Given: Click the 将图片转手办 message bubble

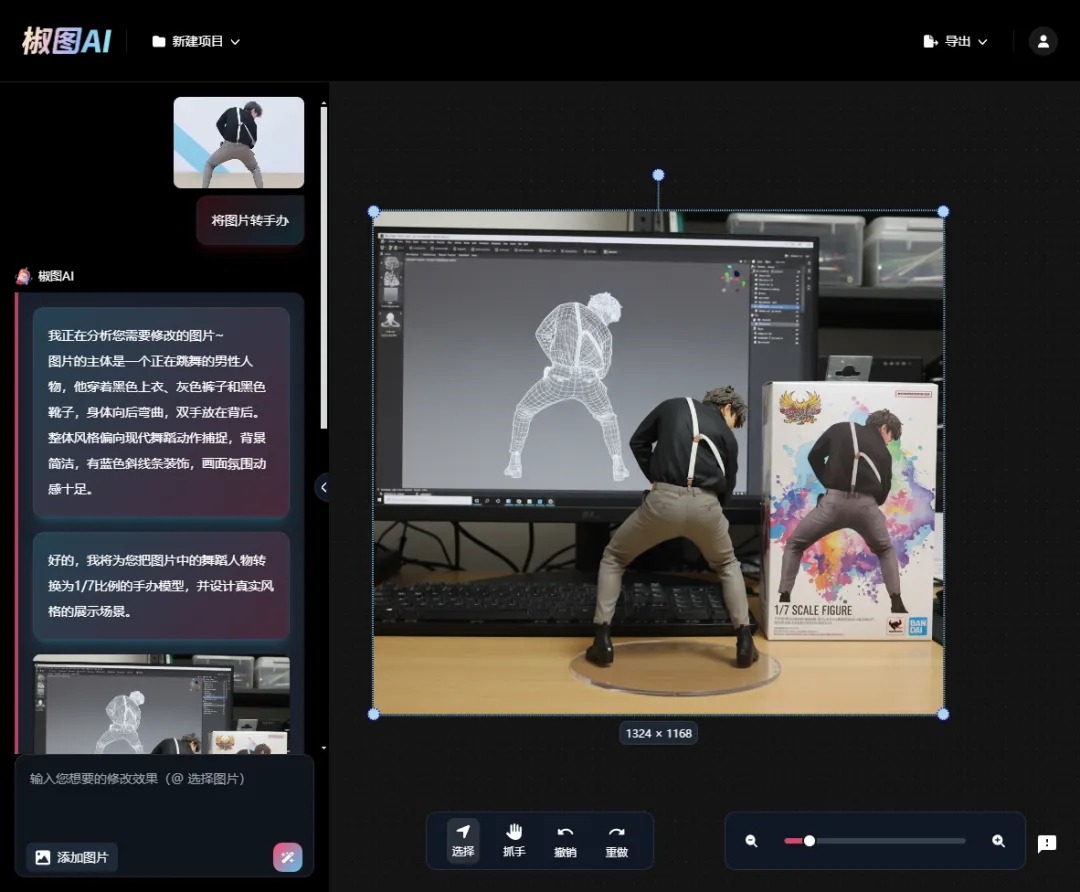Looking at the screenshot, I should coord(250,220).
